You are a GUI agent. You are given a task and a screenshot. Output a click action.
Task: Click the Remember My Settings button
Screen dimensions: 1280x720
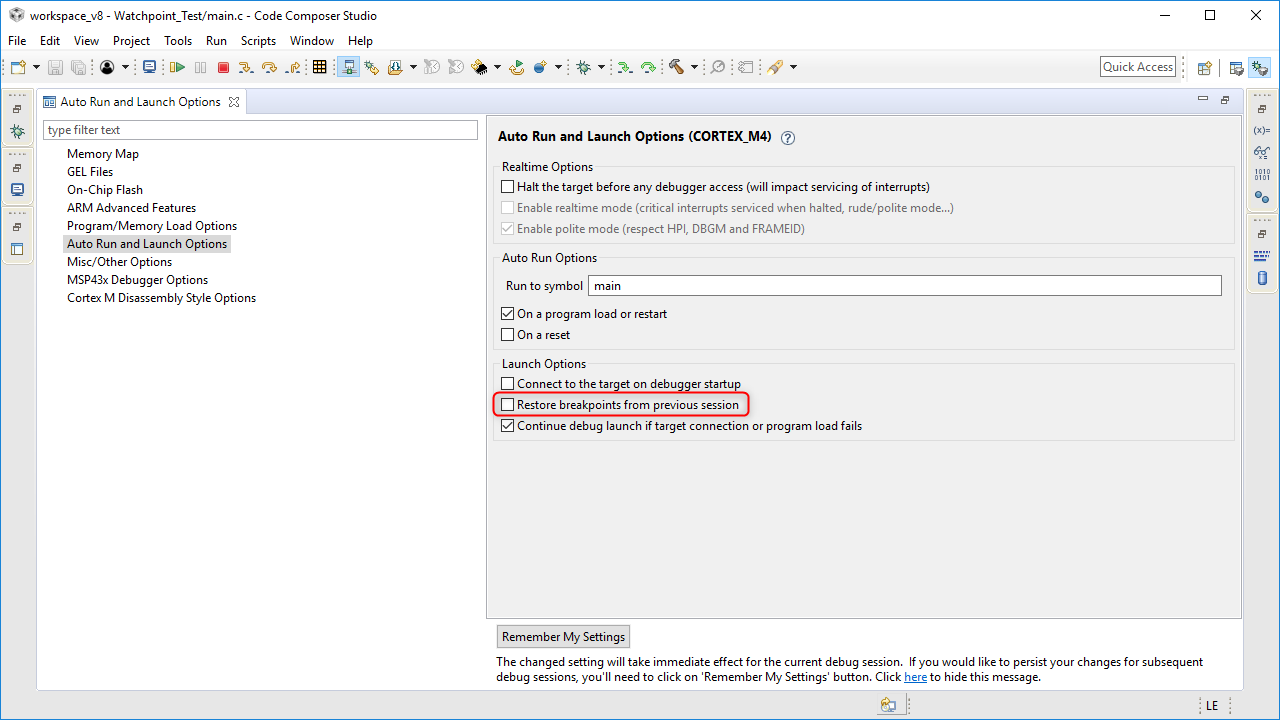(564, 637)
